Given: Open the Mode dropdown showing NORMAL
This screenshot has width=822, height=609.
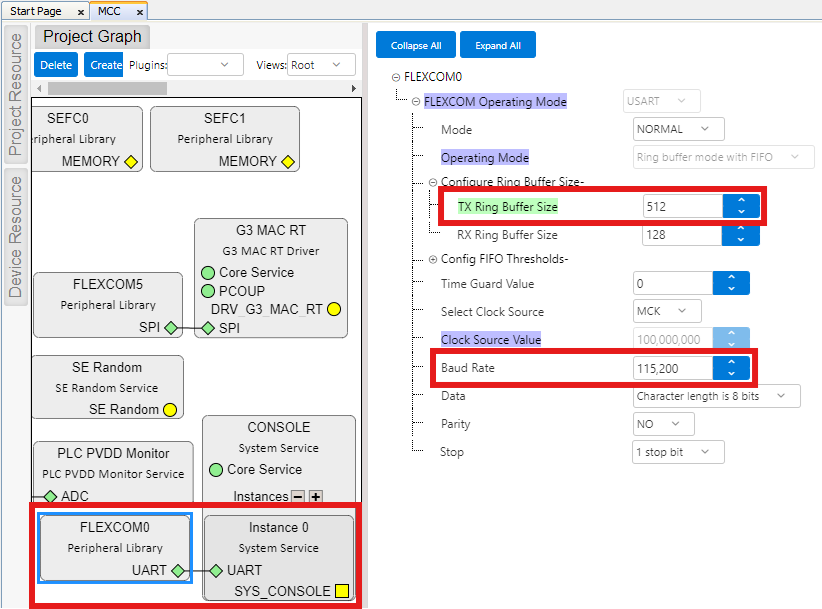Looking at the screenshot, I should tap(679, 129).
